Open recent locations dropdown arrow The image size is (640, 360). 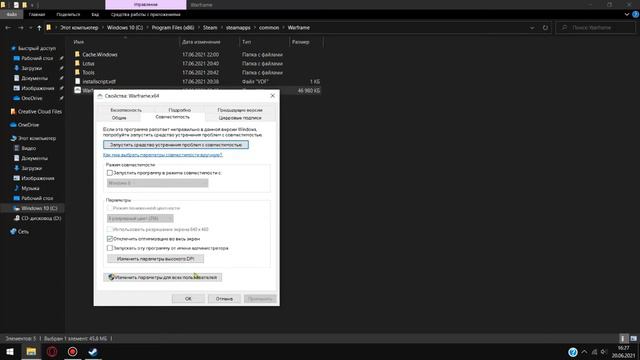[30, 28]
